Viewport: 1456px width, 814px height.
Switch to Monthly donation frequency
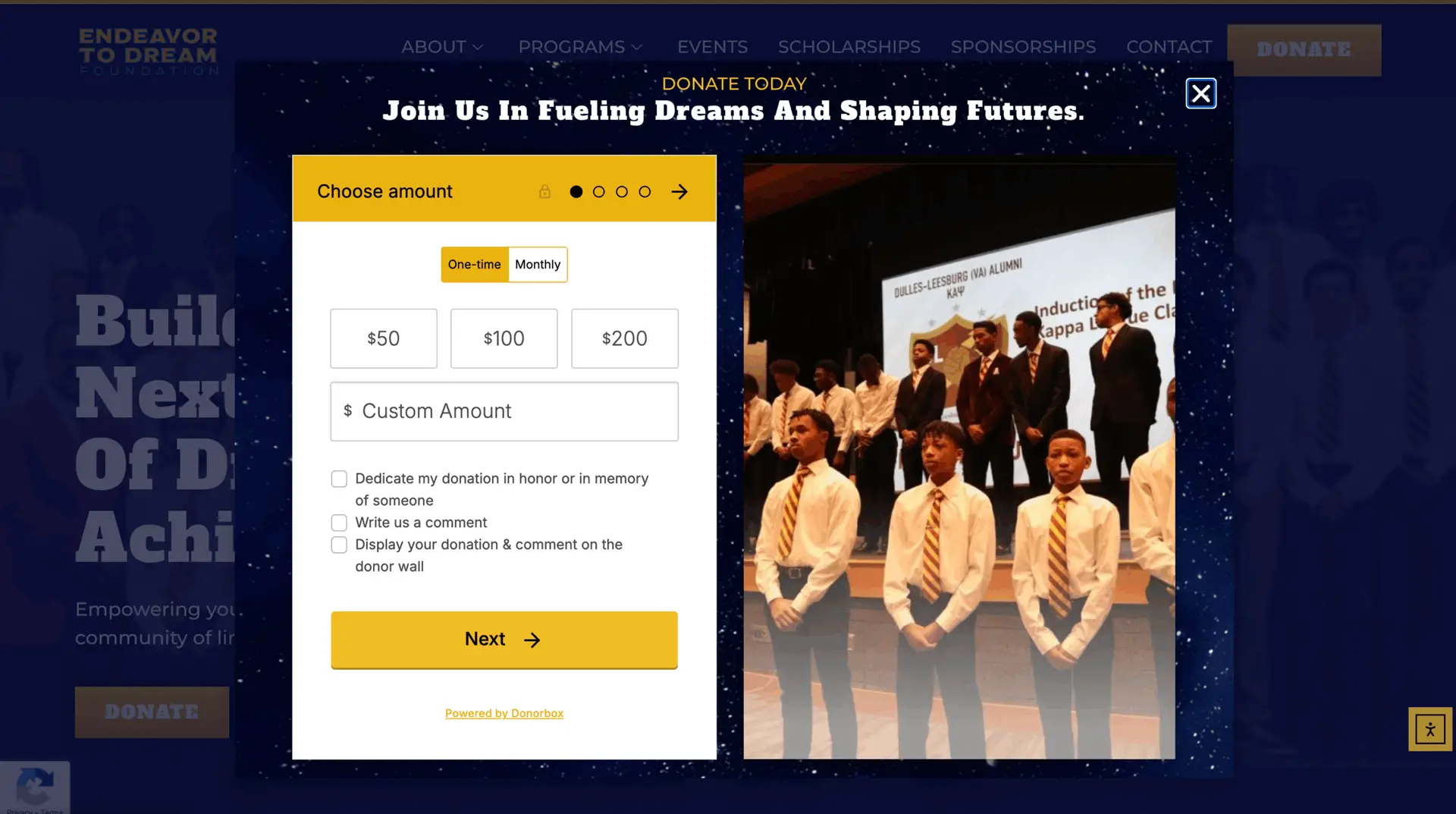click(x=538, y=265)
